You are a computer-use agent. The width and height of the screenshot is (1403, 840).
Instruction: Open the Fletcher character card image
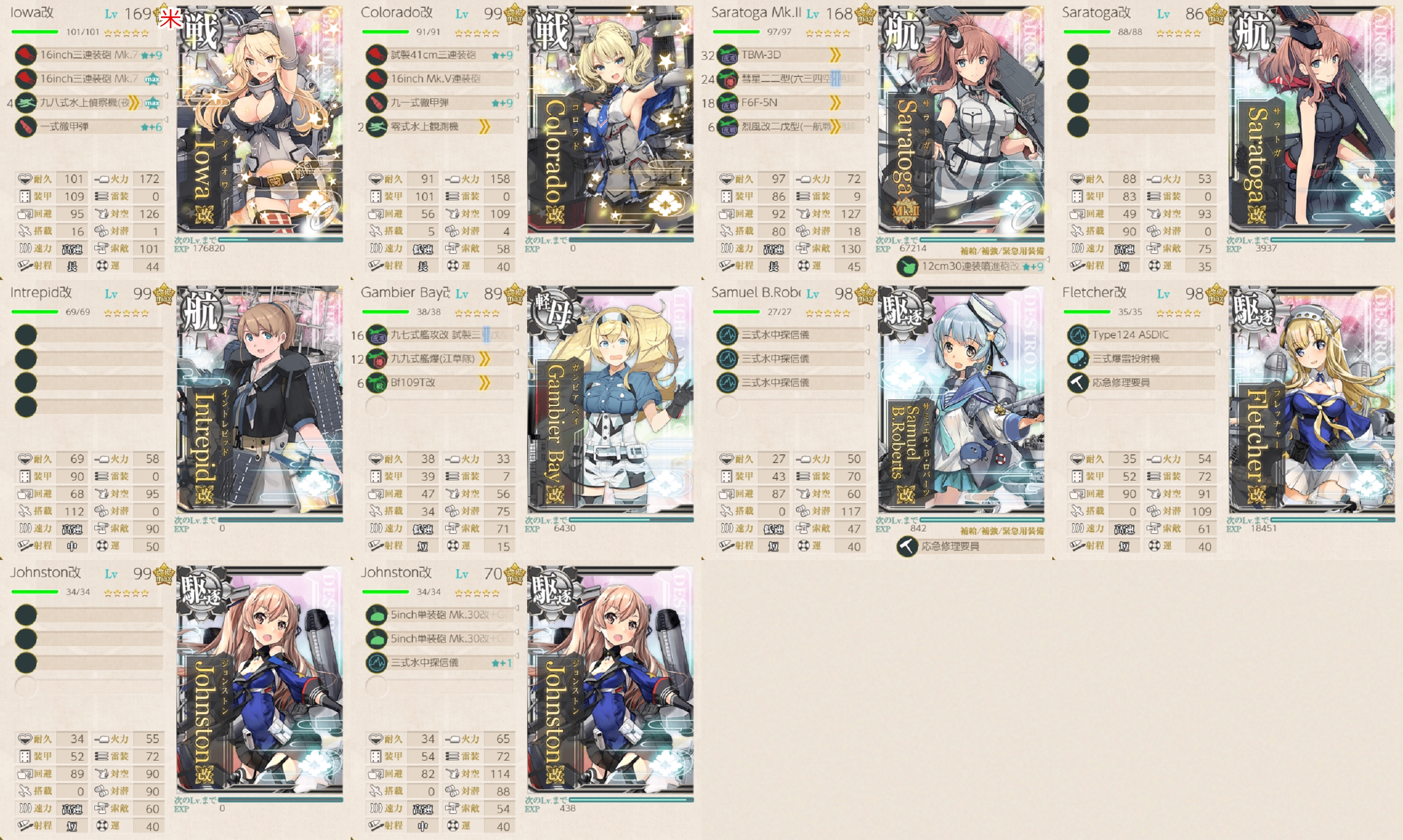point(1312,399)
